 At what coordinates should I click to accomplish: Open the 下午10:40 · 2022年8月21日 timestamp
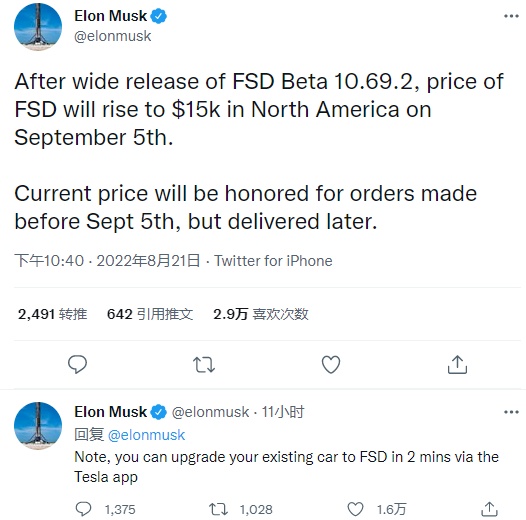107,261
